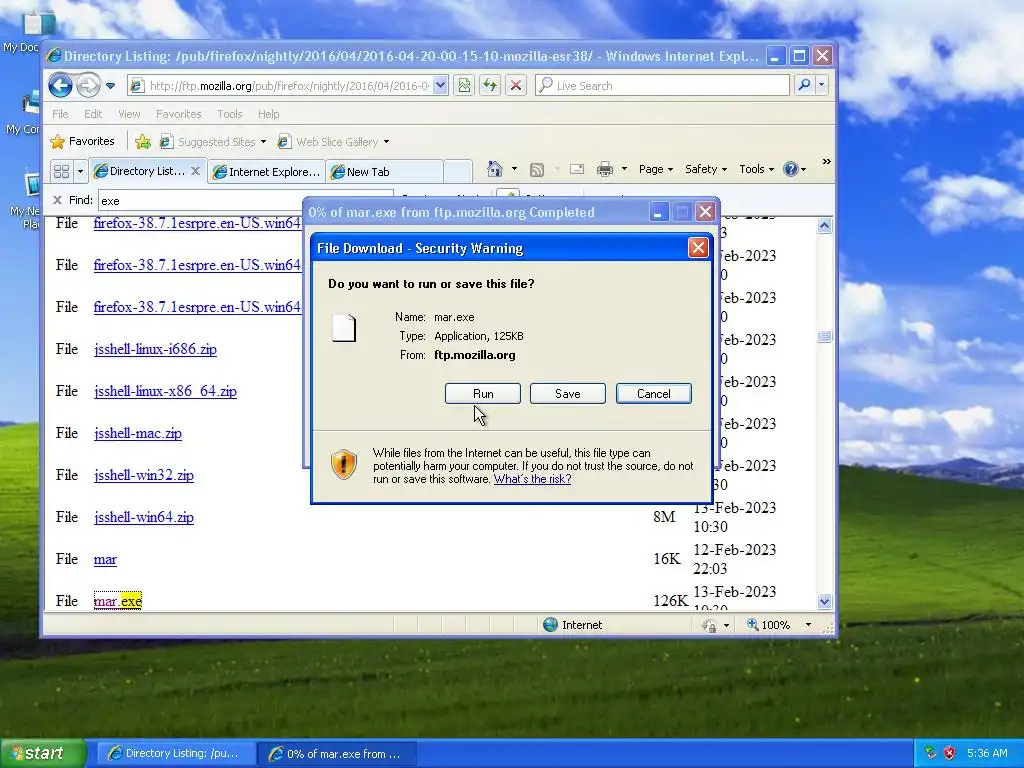The height and width of the screenshot is (768, 1024).
Task: Open the Safety dropdown menu
Action: pos(705,169)
